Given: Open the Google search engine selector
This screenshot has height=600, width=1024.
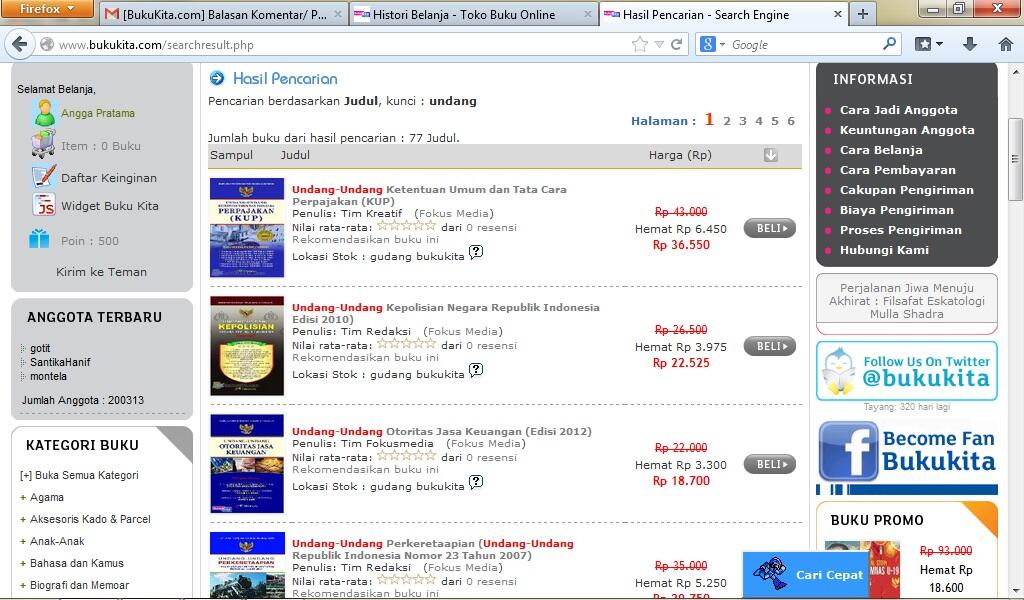Looking at the screenshot, I should pos(712,44).
